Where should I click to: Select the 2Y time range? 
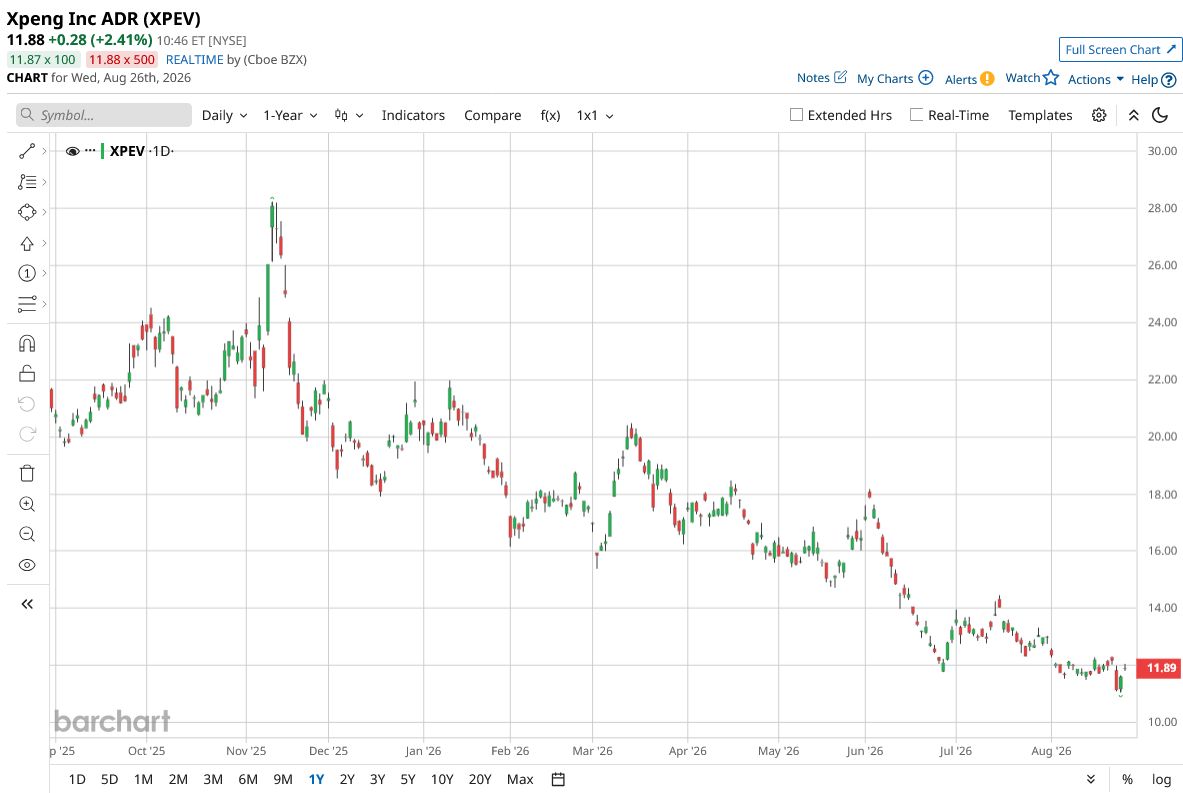(x=347, y=779)
